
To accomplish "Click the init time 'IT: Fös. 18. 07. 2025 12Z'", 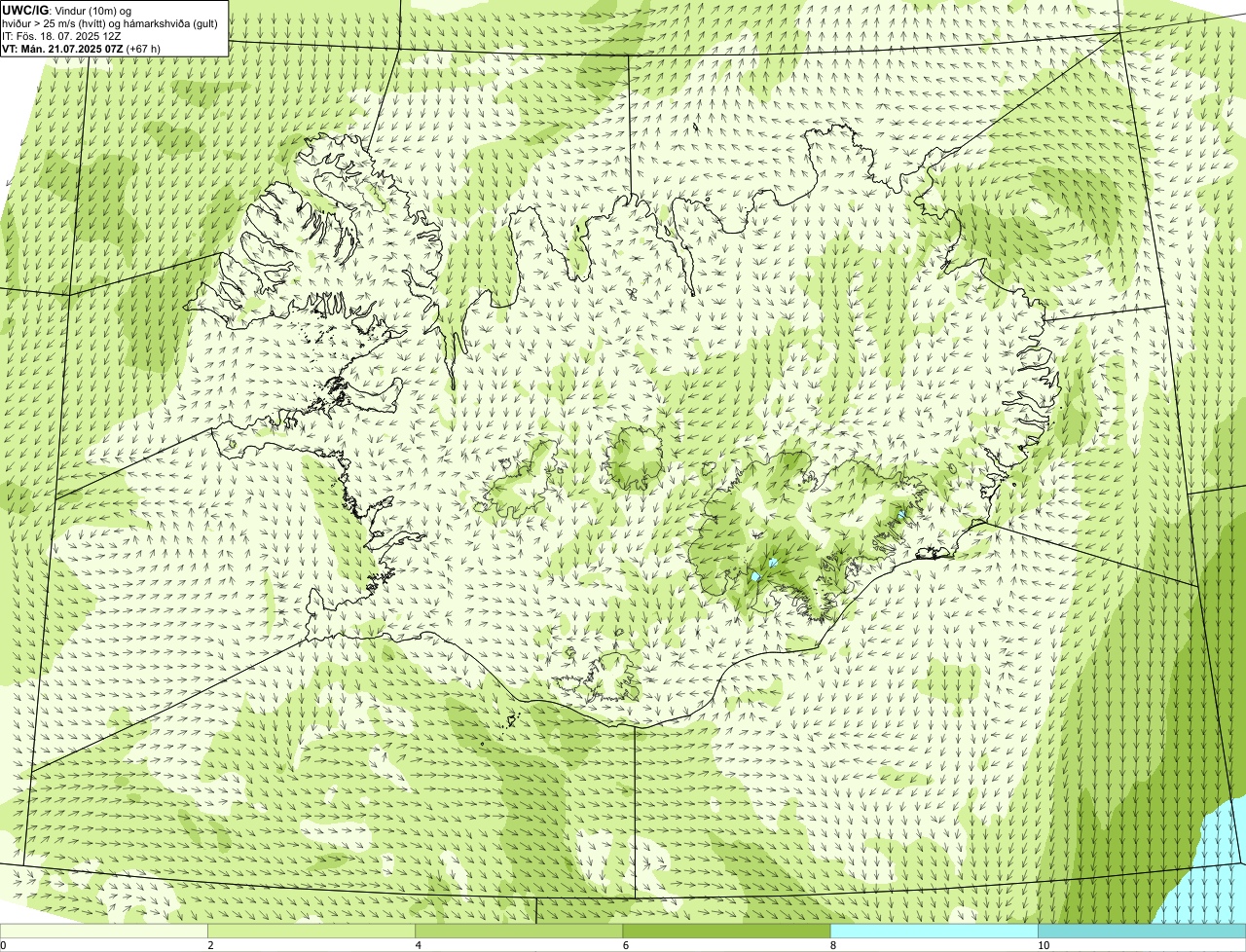I will (62, 36).
